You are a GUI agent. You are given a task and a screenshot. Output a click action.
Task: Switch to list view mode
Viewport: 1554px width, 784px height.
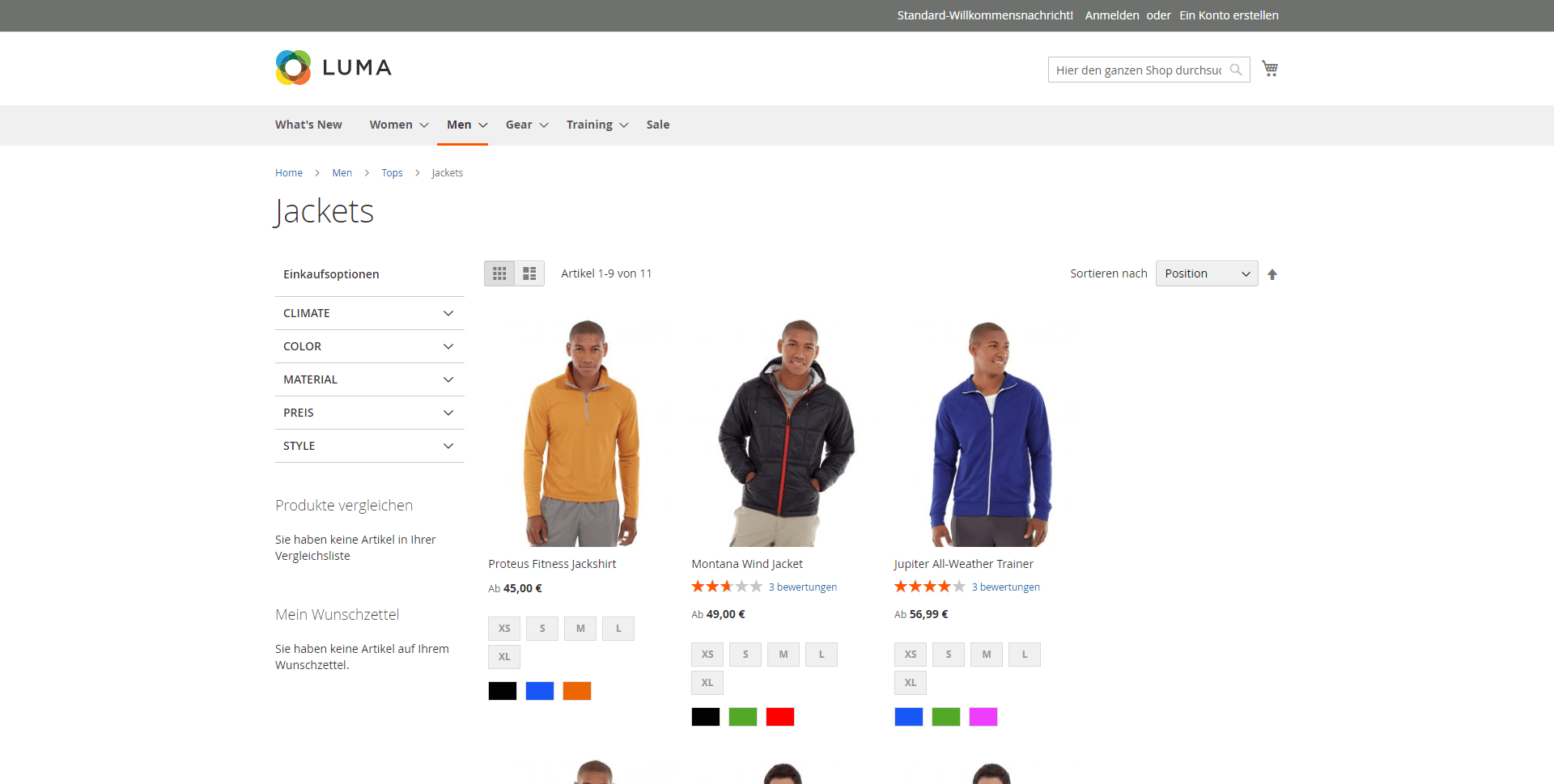tap(529, 273)
